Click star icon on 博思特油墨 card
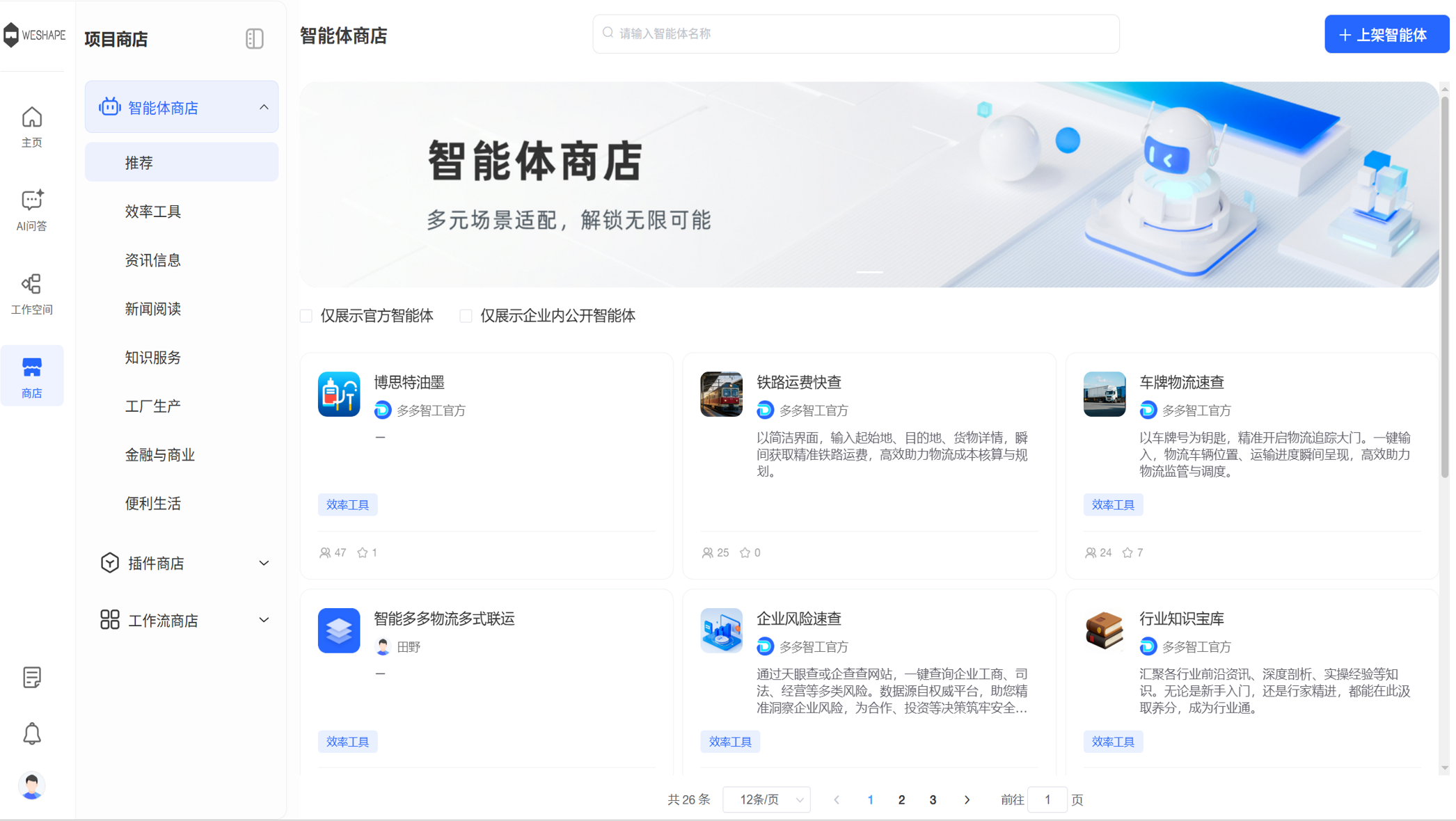The image size is (1456, 821). point(363,552)
